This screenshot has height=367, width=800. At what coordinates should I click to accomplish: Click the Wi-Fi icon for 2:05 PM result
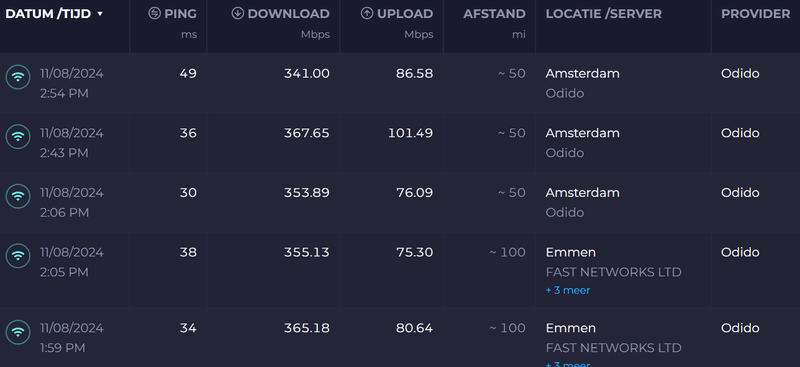pos(18,256)
